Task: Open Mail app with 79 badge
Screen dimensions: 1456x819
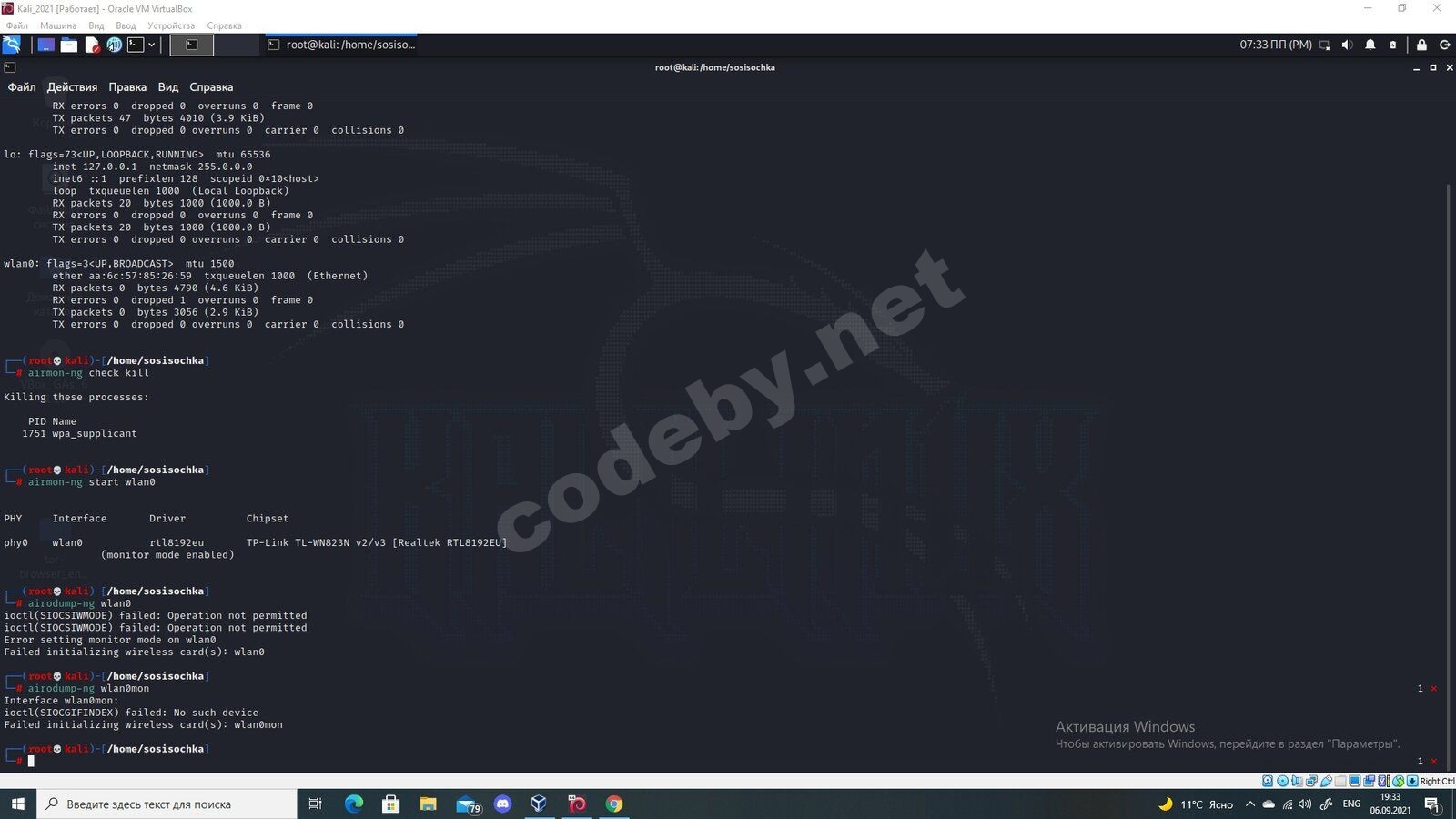Action: pos(468,804)
